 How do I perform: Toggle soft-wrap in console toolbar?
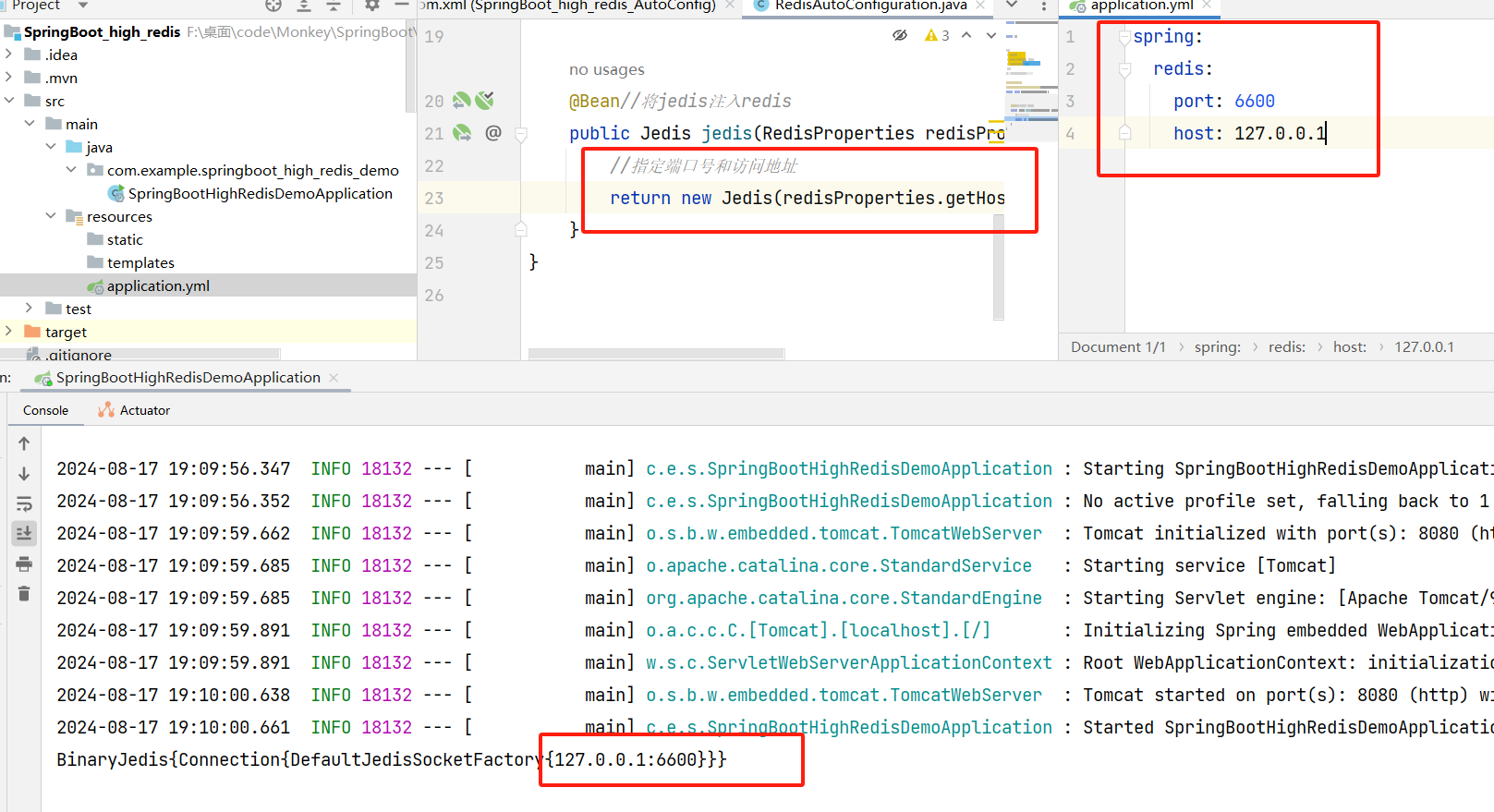tap(24, 503)
